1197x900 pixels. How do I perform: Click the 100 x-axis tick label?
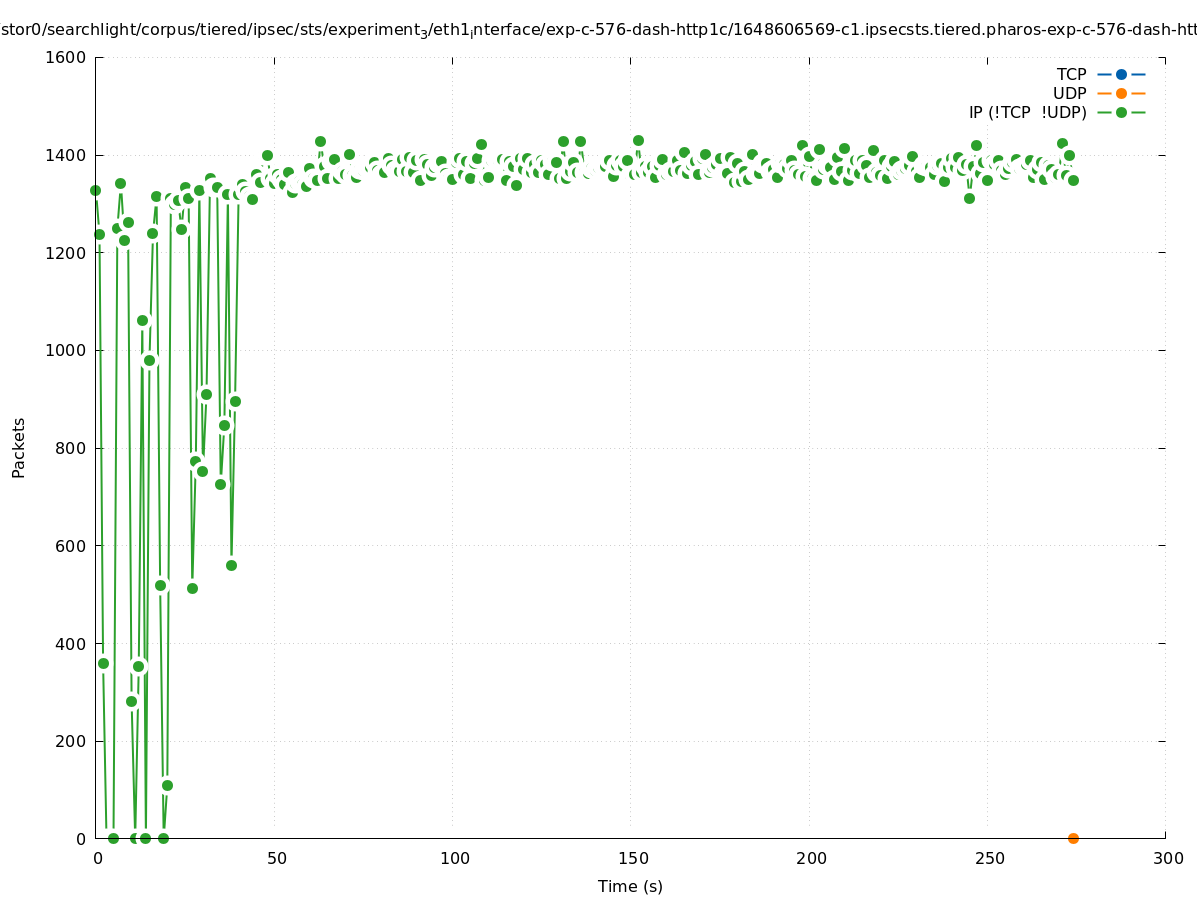tap(454, 858)
